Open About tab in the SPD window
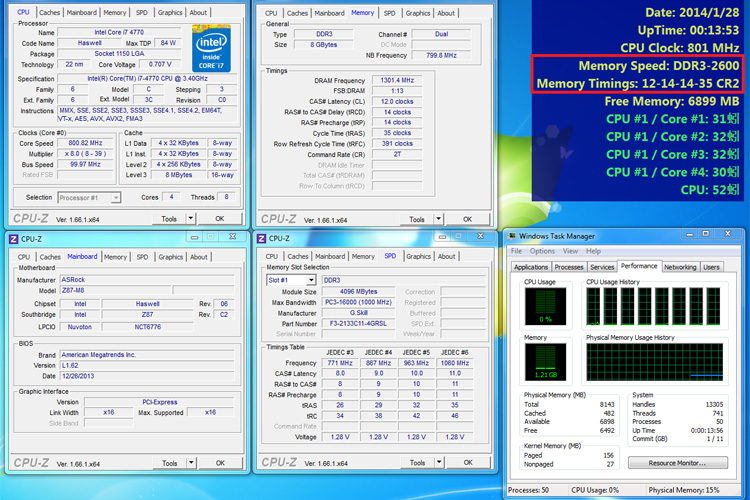The height and width of the screenshot is (500, 750). tap(446, 256)
